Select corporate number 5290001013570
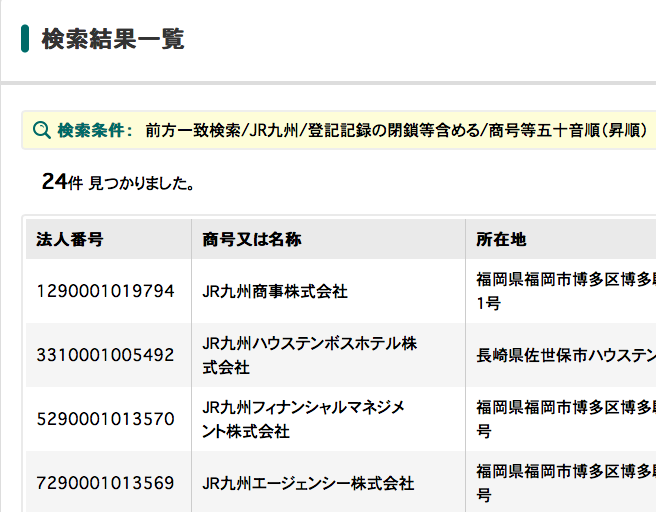The height and width of the screenshot is (512, 656). point(105,419)
